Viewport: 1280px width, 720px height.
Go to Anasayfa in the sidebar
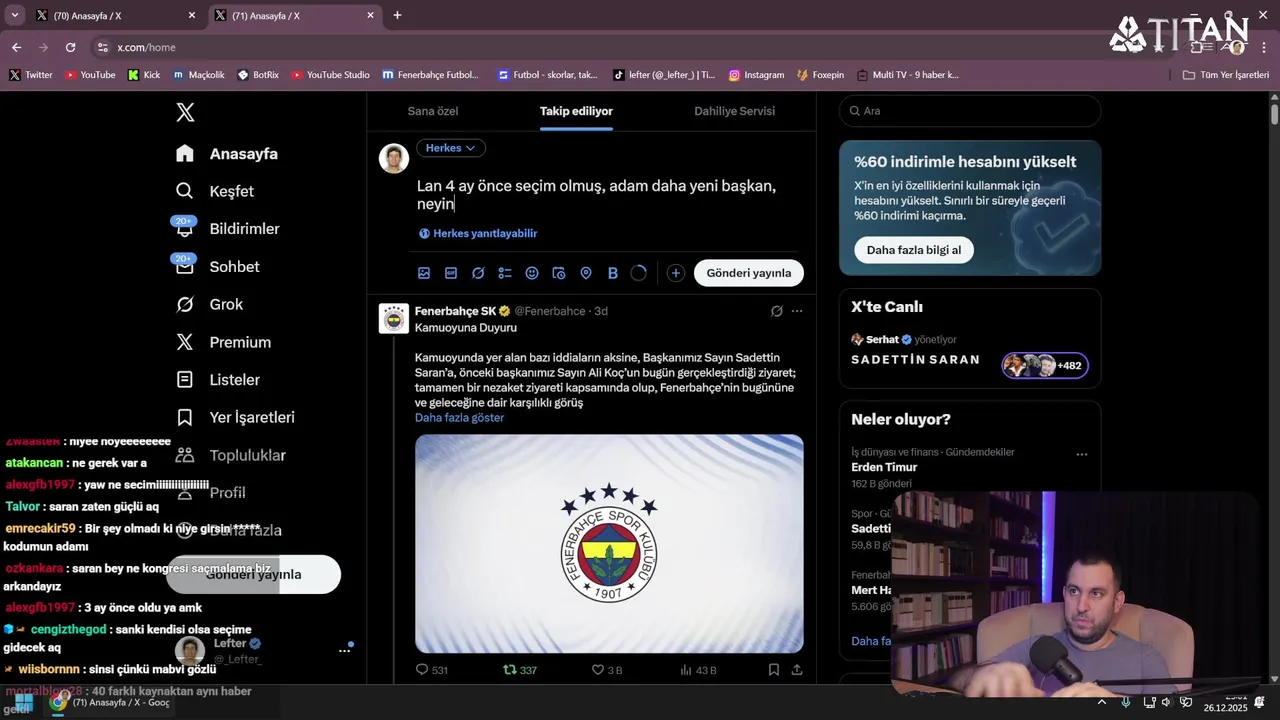(226, 154)
